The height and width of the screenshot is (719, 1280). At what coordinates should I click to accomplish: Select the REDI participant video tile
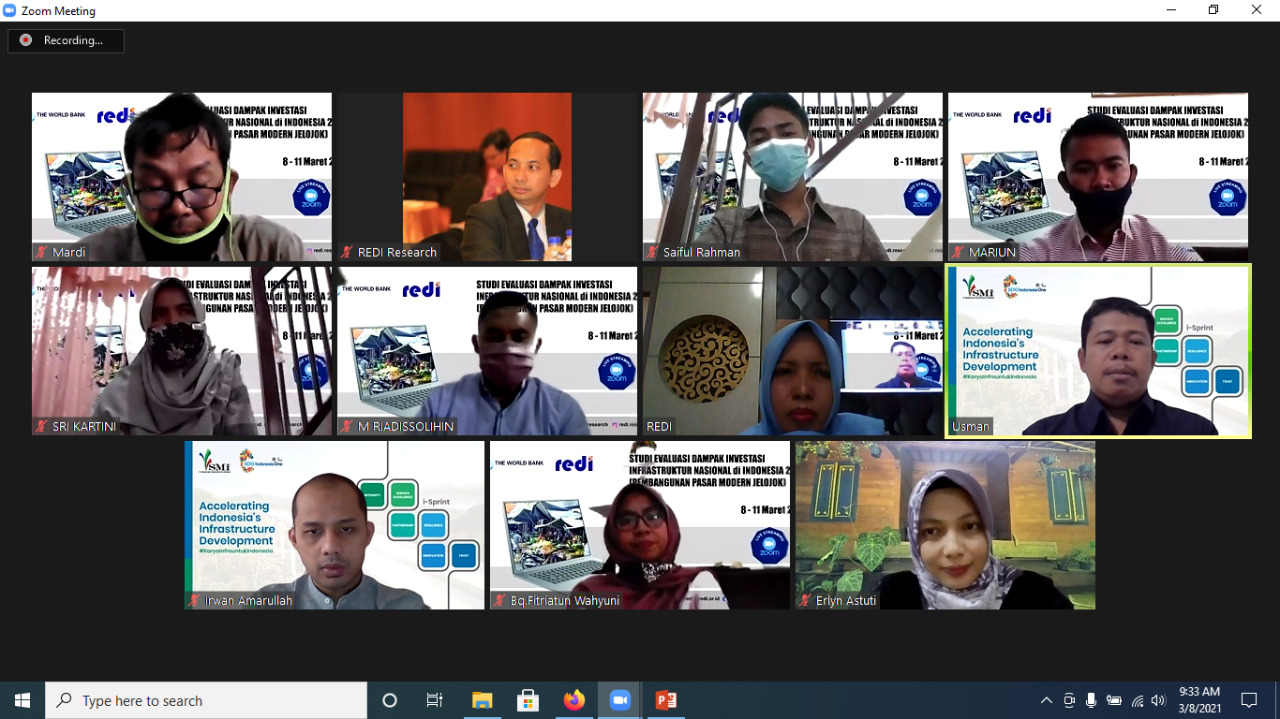click(x=793, y=351)
